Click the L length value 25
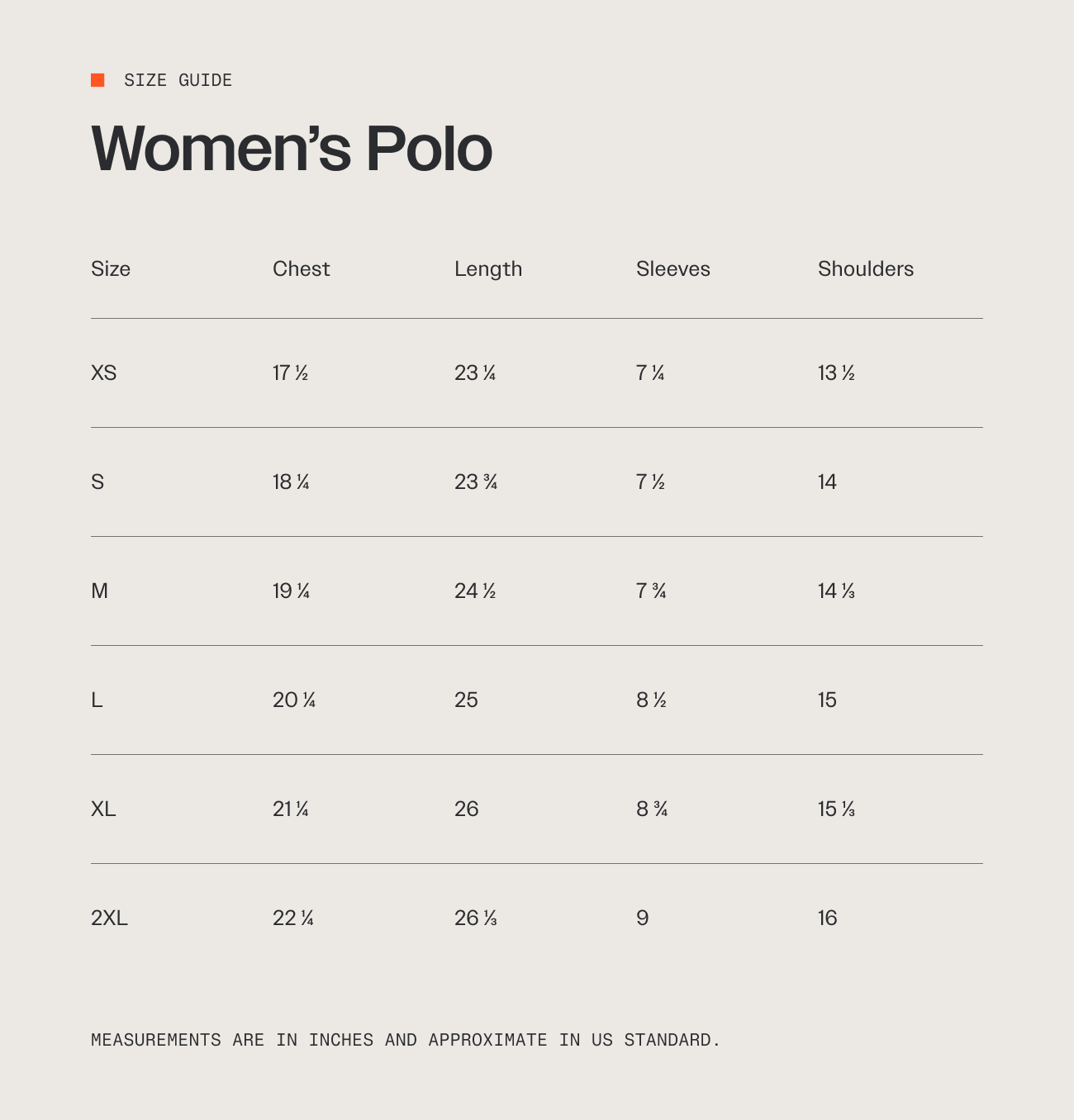 pyautogui.click(x=466, y=700)
